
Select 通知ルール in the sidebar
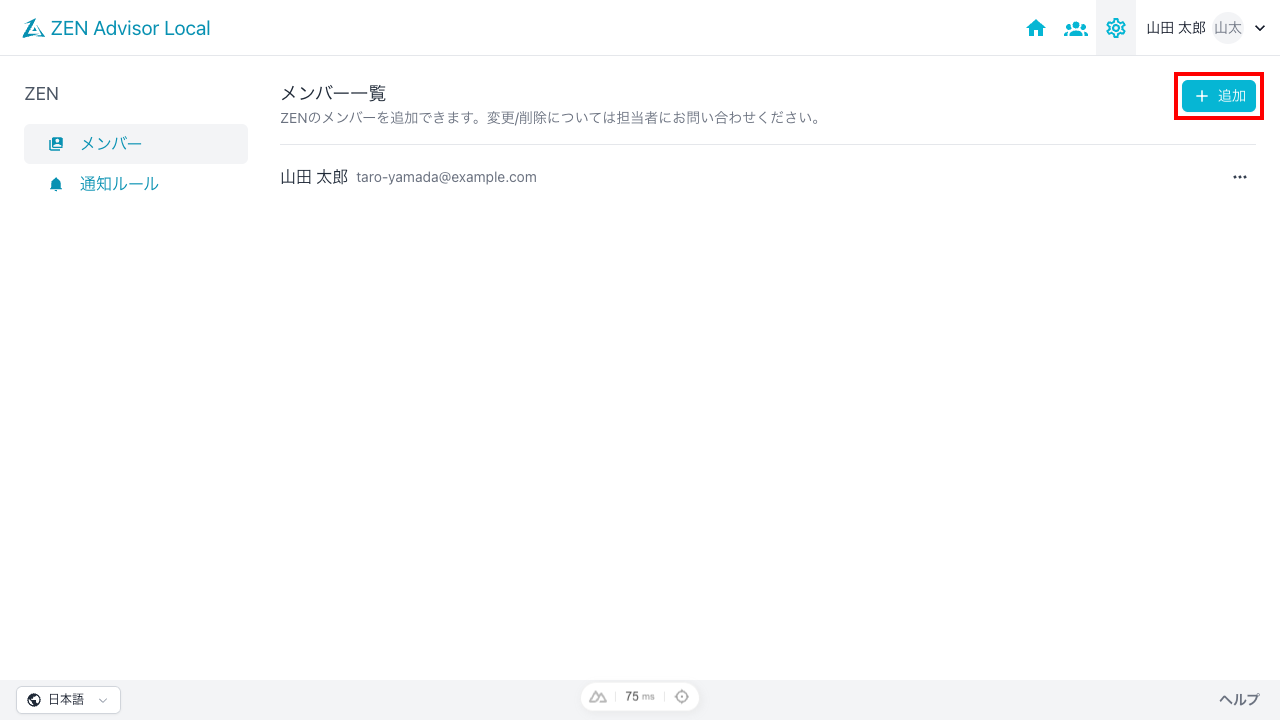click(119, 183)
